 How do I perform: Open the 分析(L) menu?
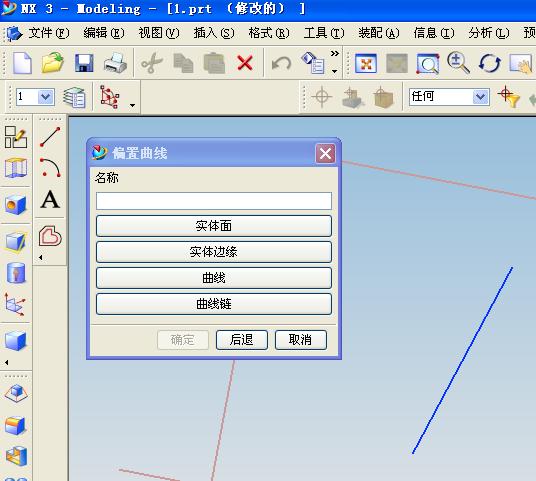[489, 33]
